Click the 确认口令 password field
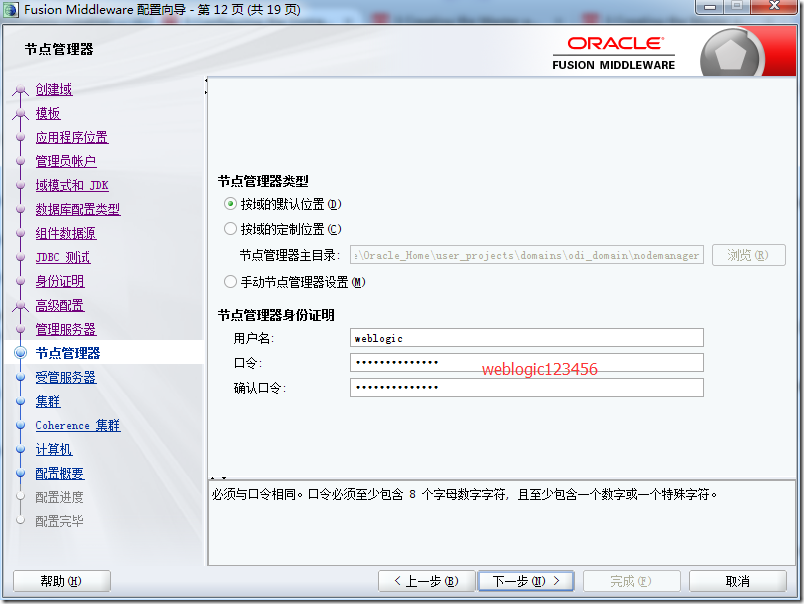804x604 pixels. pyautogui.click(x=527, y=387)
